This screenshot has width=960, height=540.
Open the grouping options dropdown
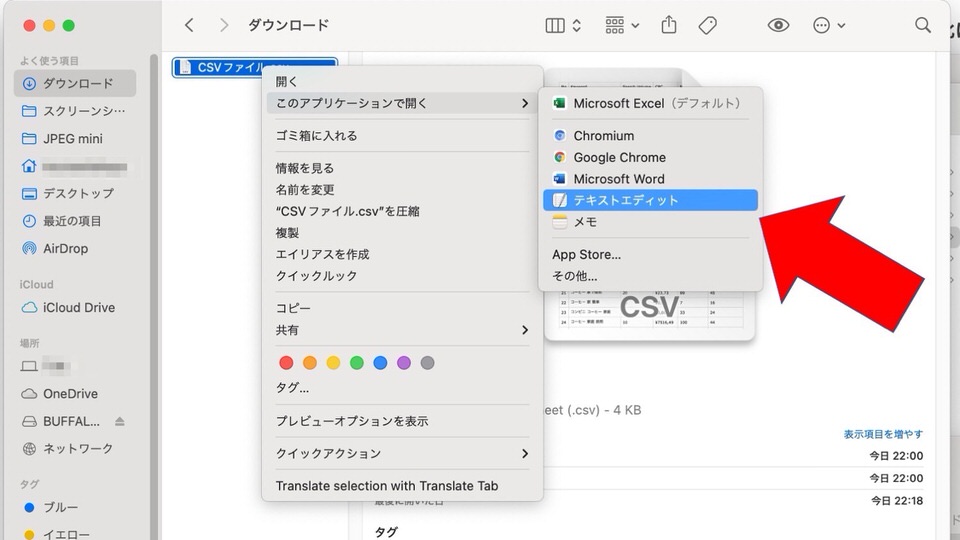click(622, 26)
